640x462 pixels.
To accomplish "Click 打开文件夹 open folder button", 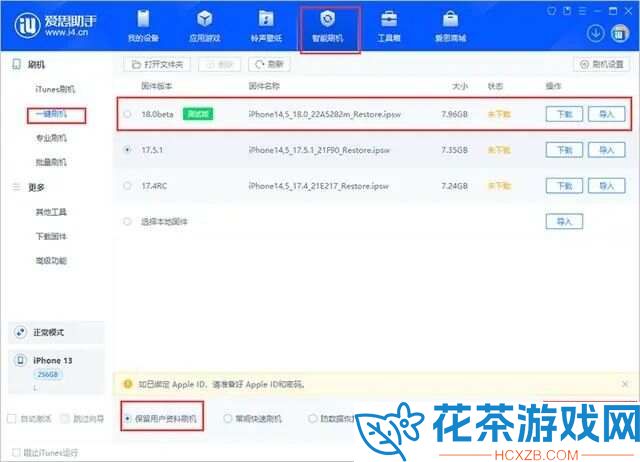I will [157, 64].
